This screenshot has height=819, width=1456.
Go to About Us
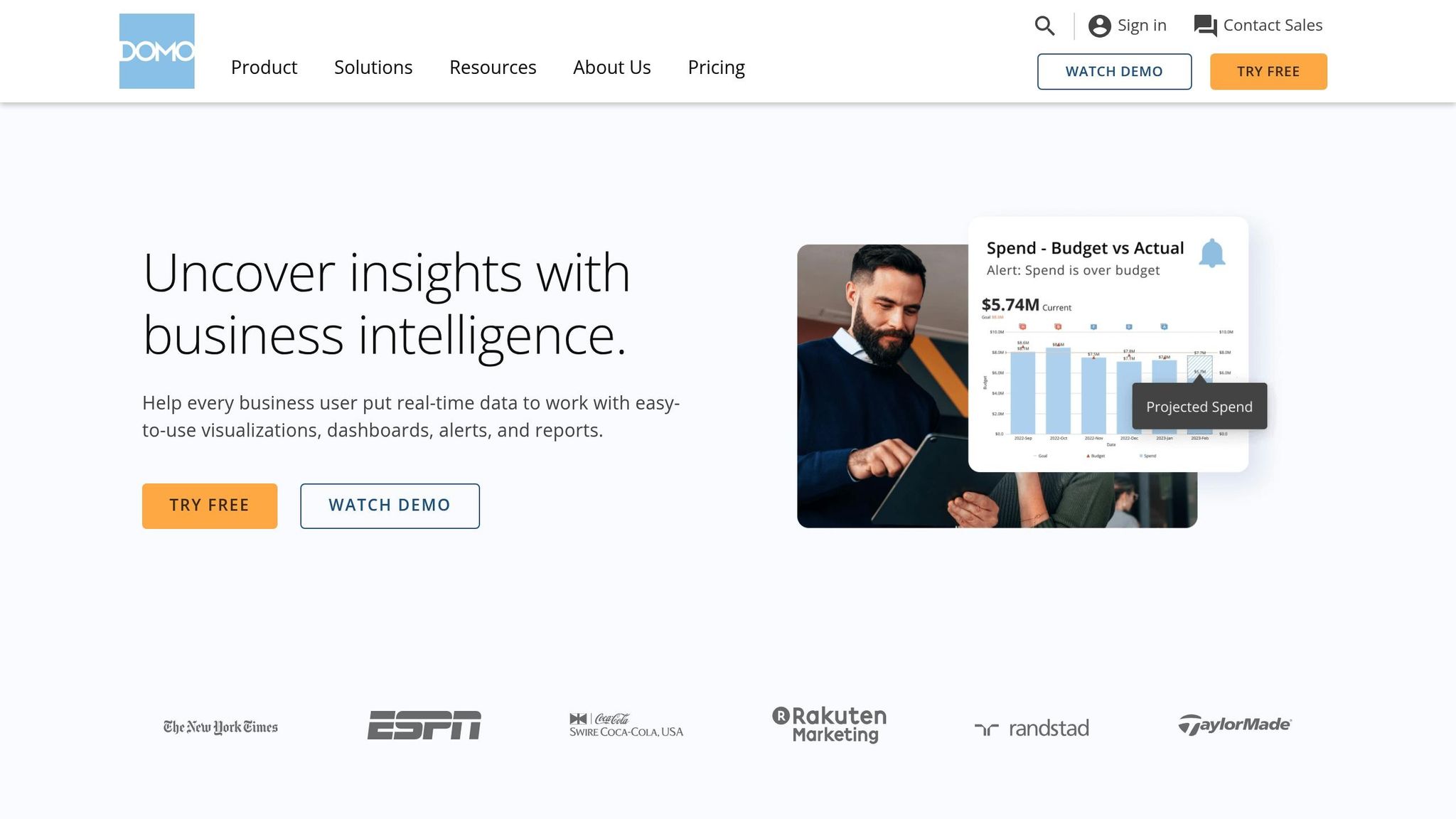(612, 68)
